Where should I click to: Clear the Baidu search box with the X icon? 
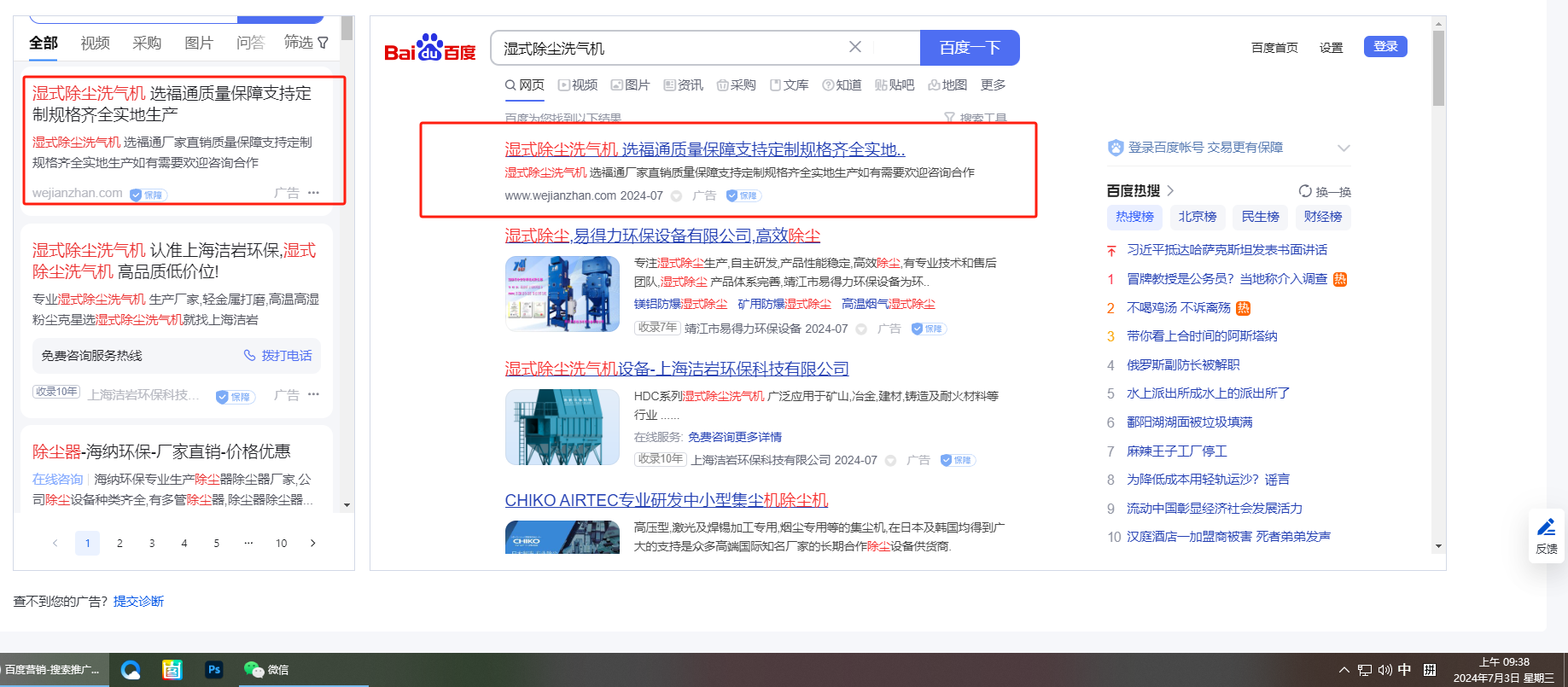pyautogui.click(x=854, y=47)
